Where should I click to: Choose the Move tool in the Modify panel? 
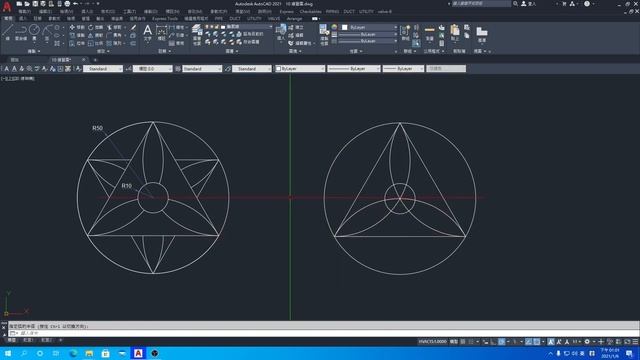(76, 27)
